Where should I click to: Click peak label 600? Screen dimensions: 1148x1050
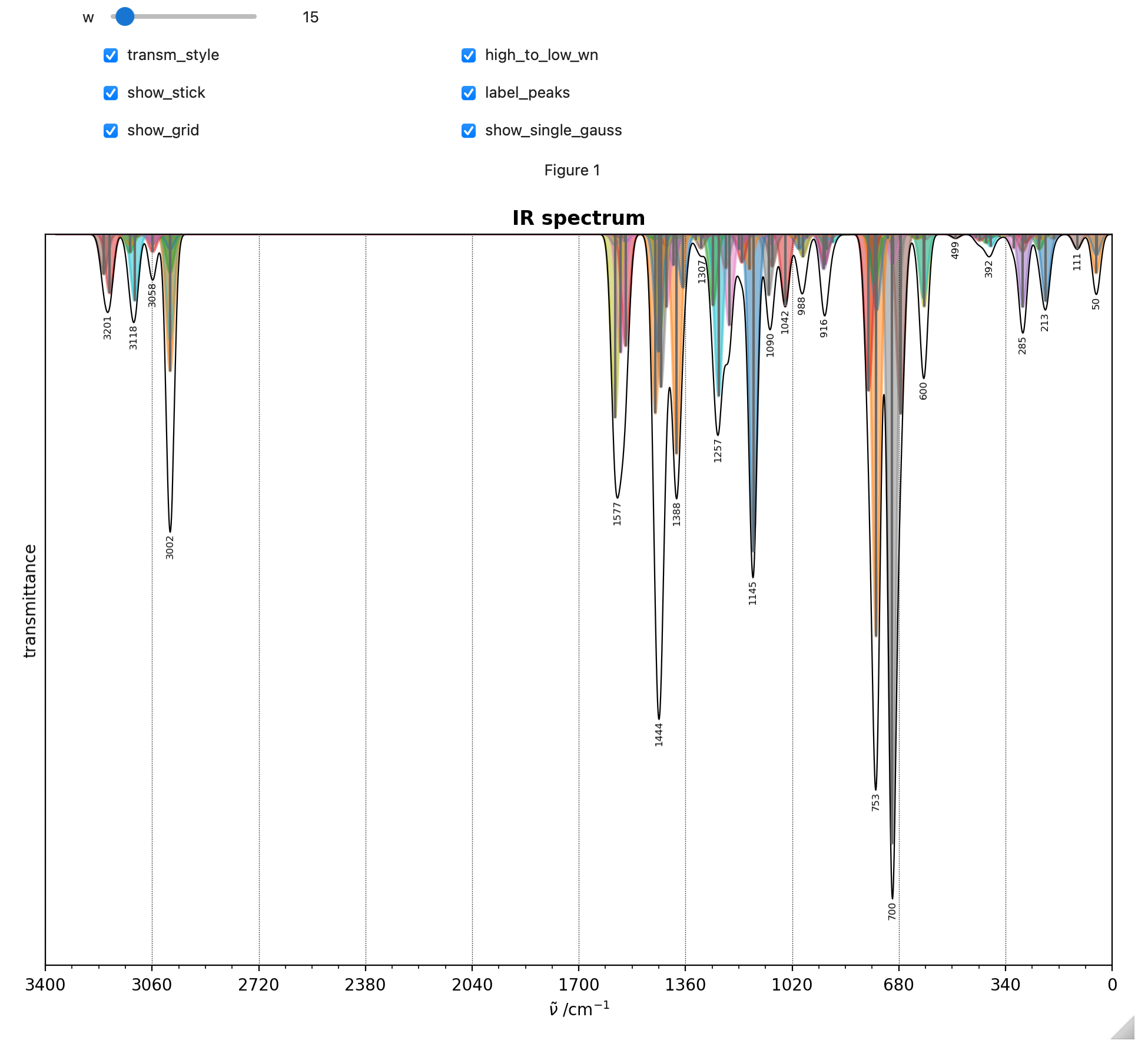pos(923,391)
